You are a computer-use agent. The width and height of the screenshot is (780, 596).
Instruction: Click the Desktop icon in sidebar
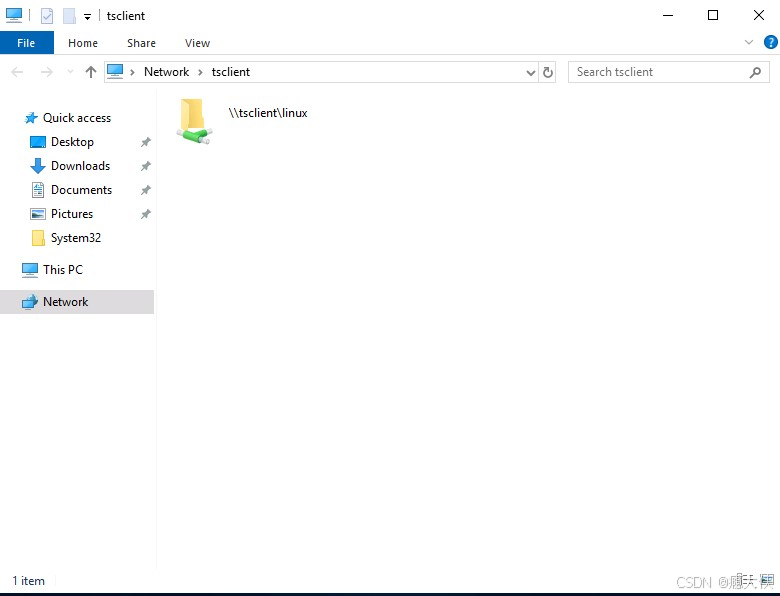38,142
